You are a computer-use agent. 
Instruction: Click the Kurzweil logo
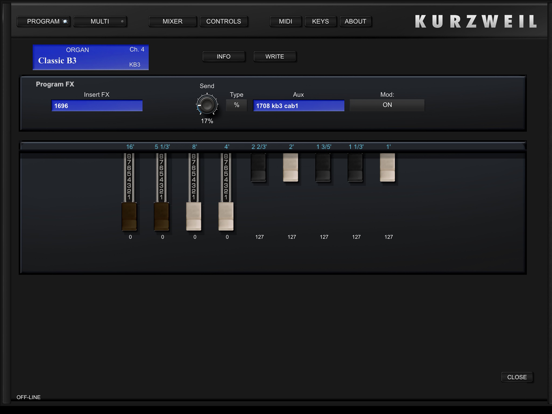click(476, 21)
